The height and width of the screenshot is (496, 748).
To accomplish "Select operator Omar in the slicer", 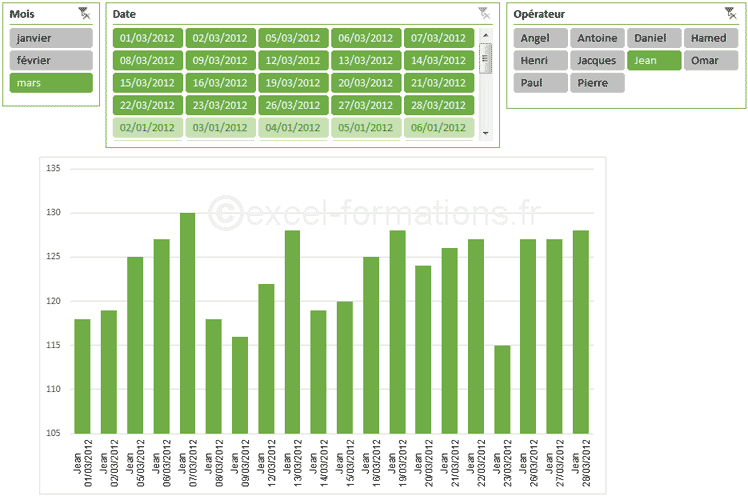I will point(711,61).
